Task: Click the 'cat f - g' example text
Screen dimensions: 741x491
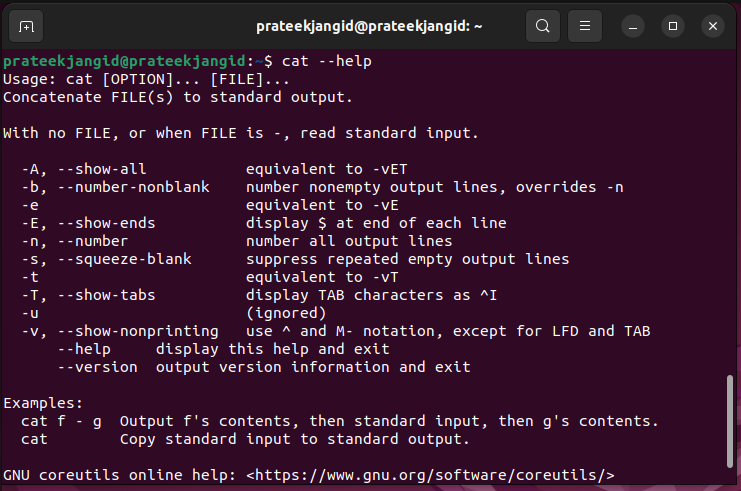Action: click(61, 421)
